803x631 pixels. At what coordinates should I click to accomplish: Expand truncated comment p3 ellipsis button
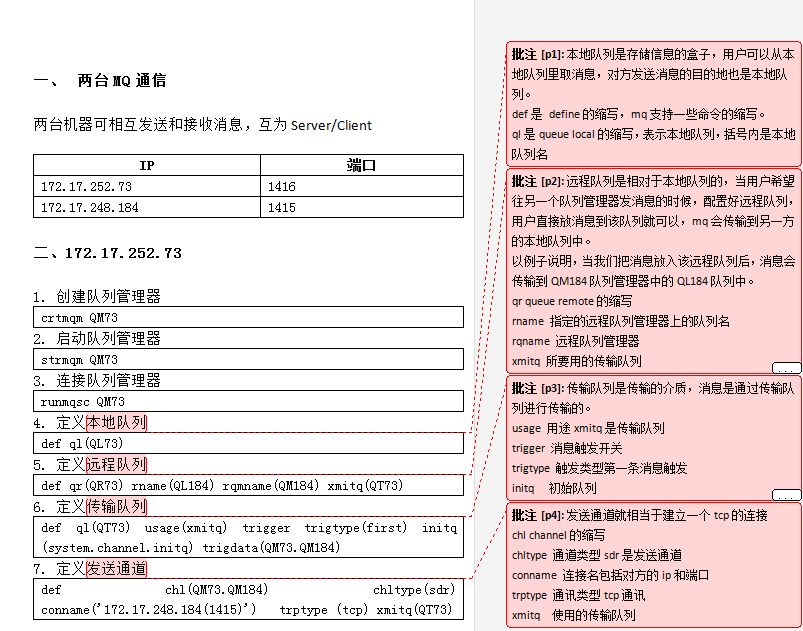click(786, 495)
